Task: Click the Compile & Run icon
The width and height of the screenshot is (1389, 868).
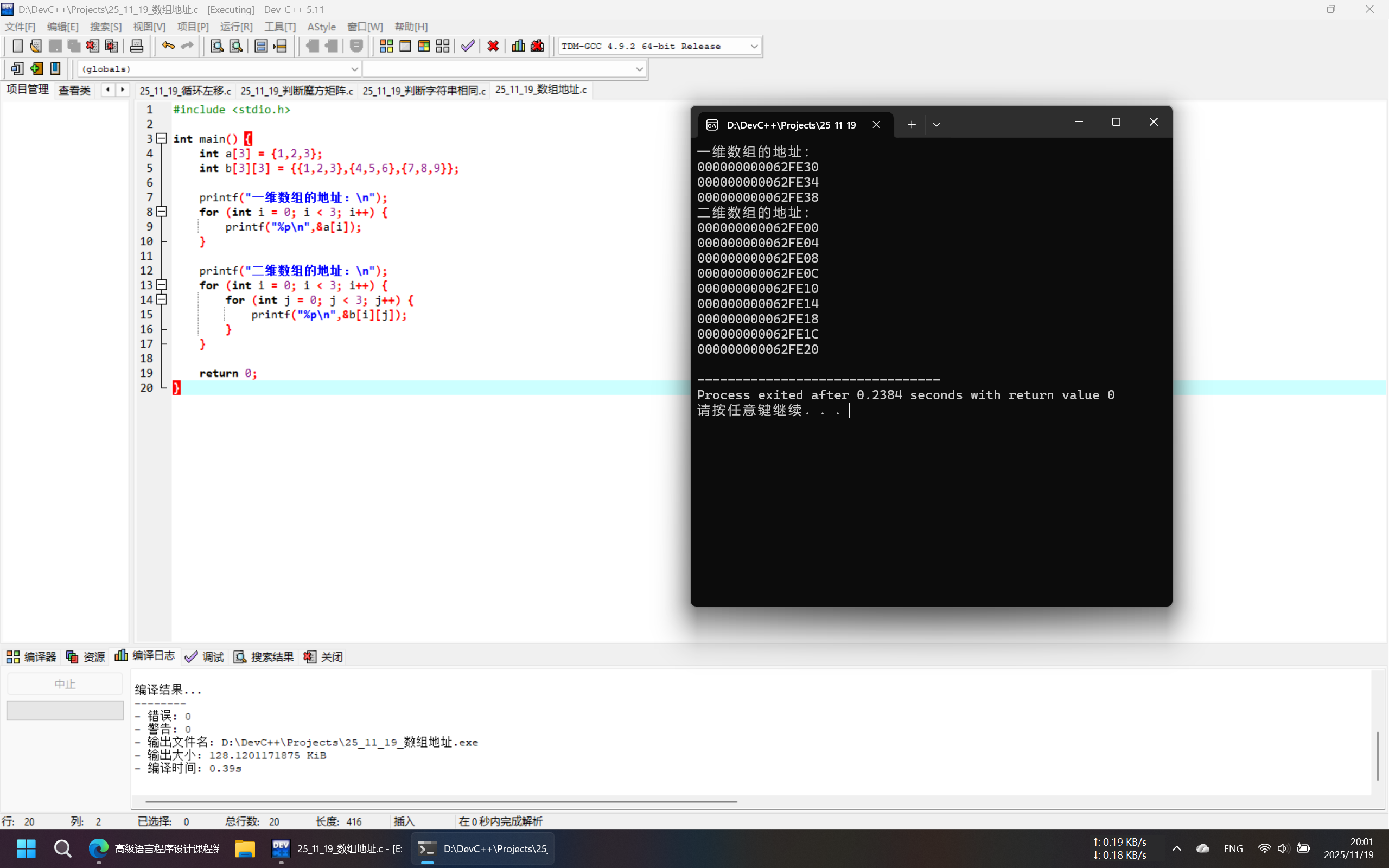Action: pos(424,46)
